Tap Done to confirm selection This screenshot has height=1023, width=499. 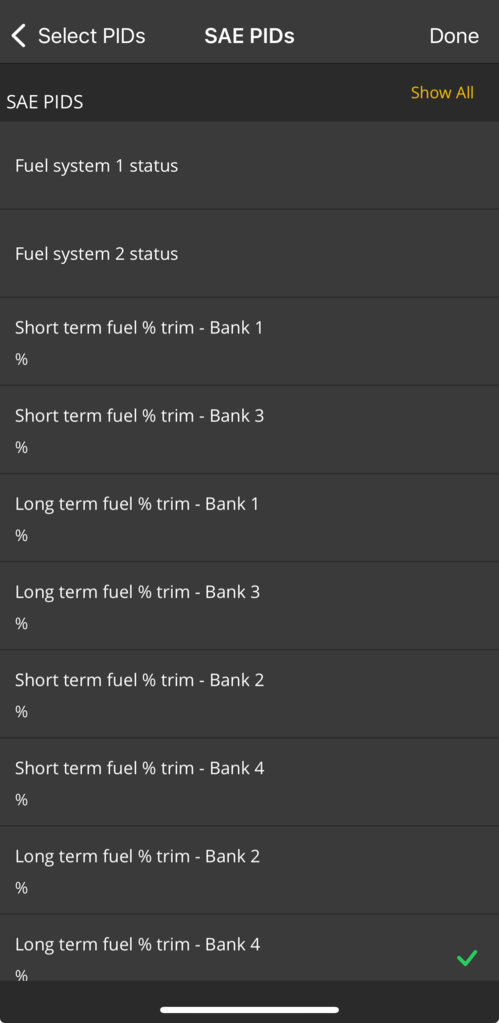point(454,36)
